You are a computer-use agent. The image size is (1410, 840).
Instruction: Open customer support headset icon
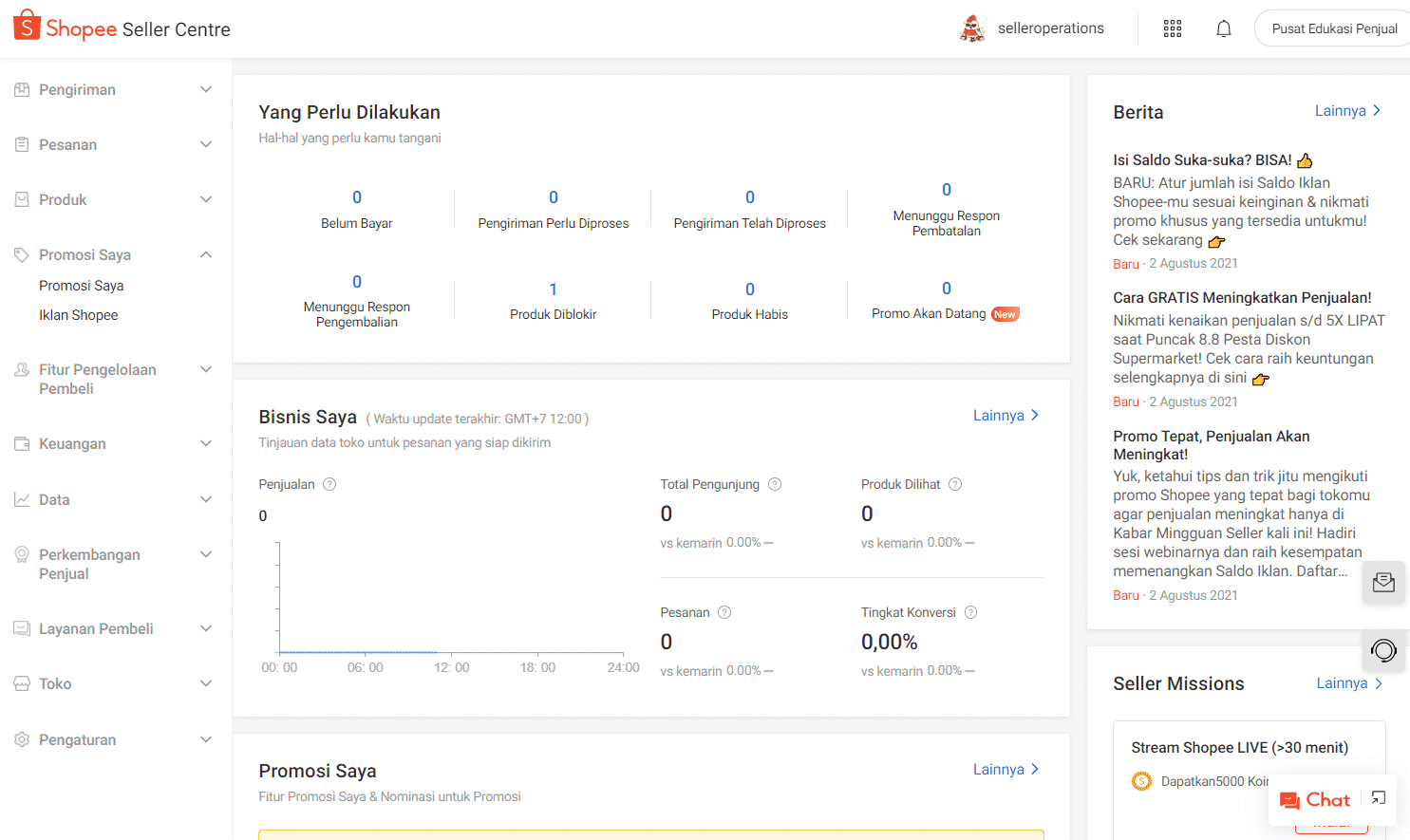pos(1383,651)
